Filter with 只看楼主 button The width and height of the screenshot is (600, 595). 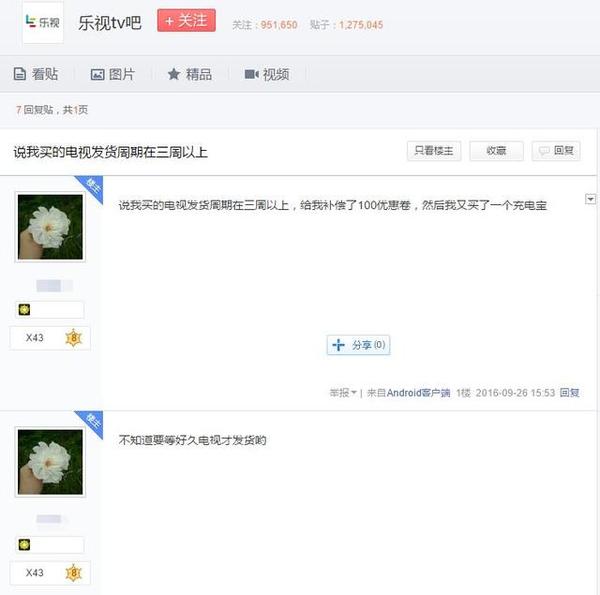(x=434, y=151)
